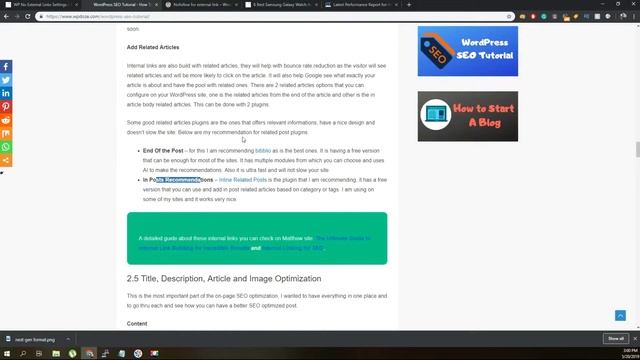640x360 pixels.
Task: Click the scroll-to-top arrow button
Action: tap(620, 315)
